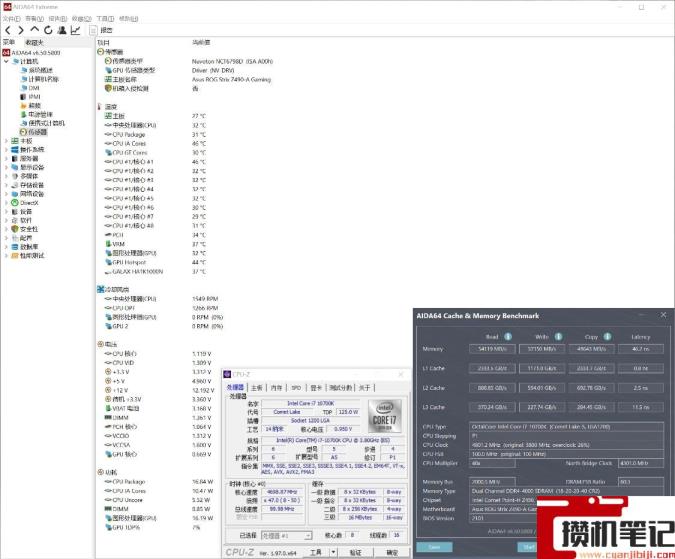Screen dimensions: 675x559
Task: Refresh the AIDA64 sensor page
Action: (x=48, y=30)
